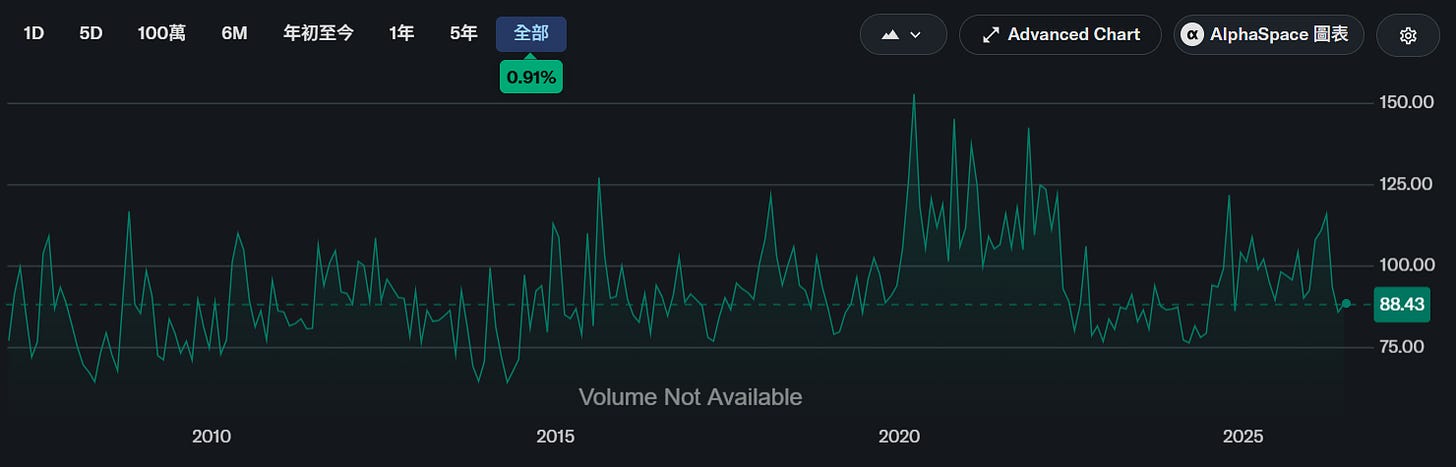Viewport: 1456px width, 467px height.
Task: Click the 2025 year label
Action: tap(1244, 436)
